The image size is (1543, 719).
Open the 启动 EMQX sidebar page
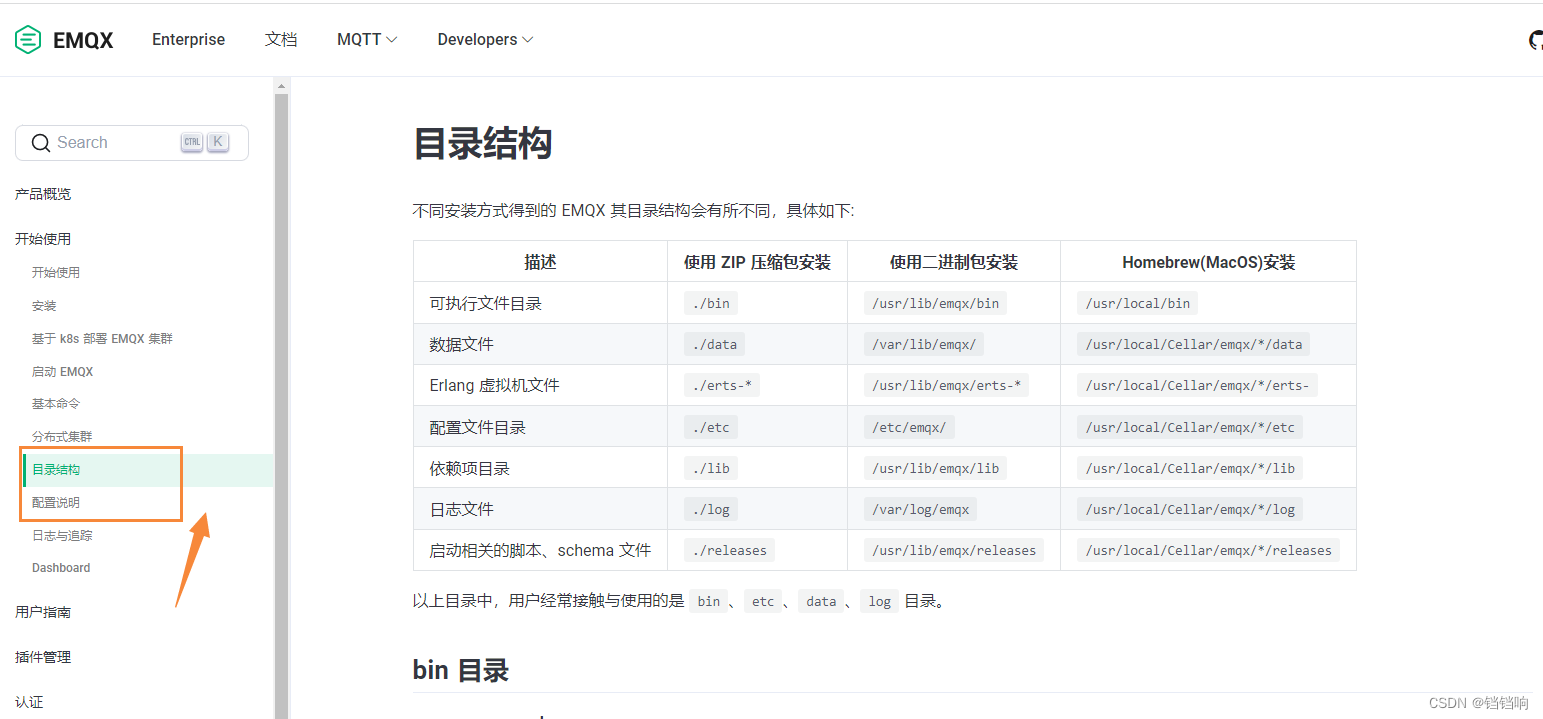[62, 372]
